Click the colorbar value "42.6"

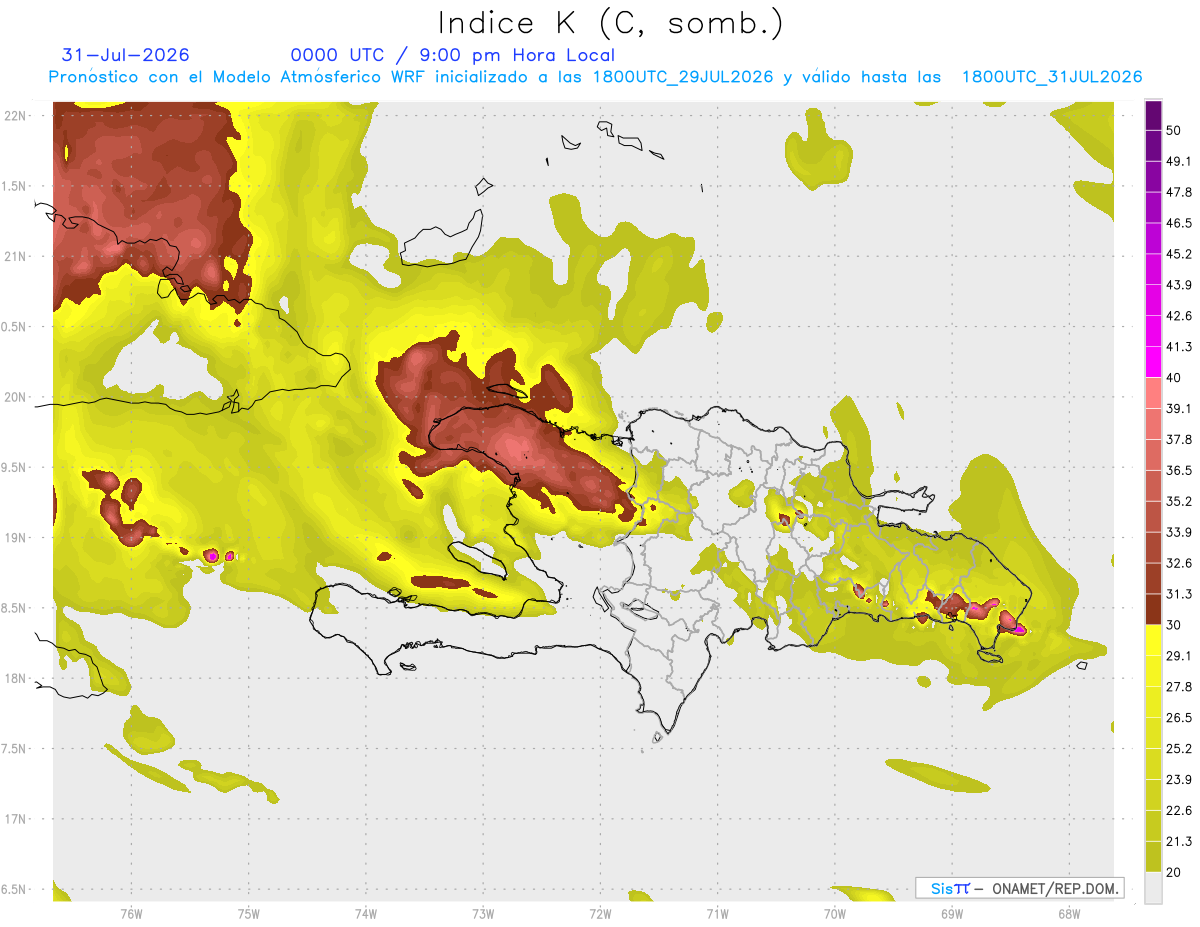click(1179, 316)
